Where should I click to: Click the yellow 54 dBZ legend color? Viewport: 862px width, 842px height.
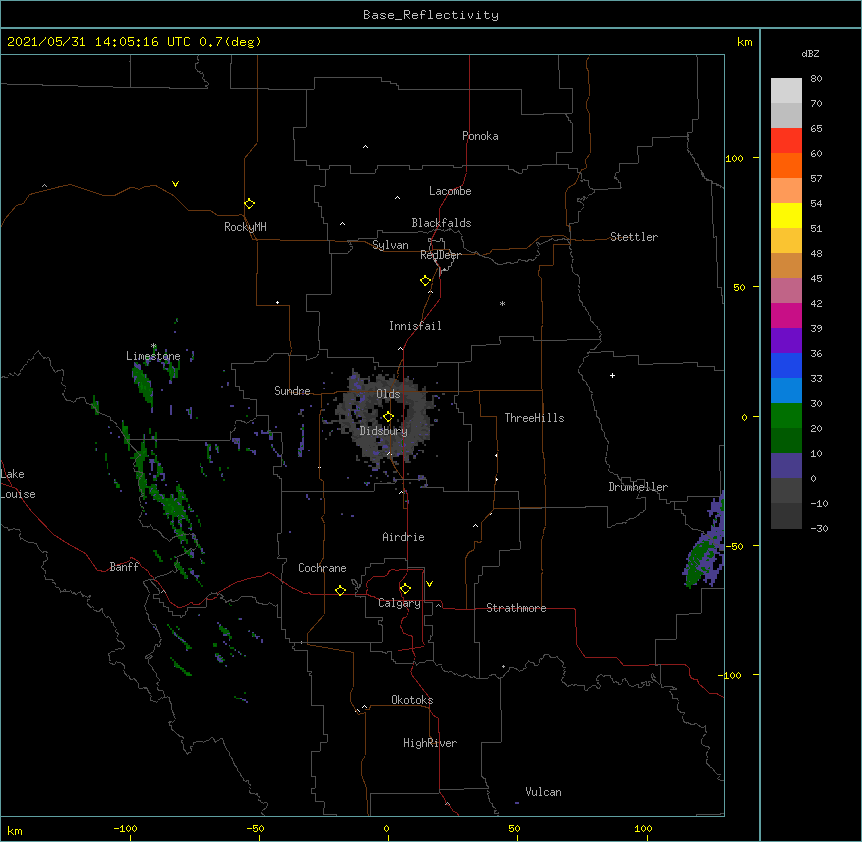(x=786, y=215)
